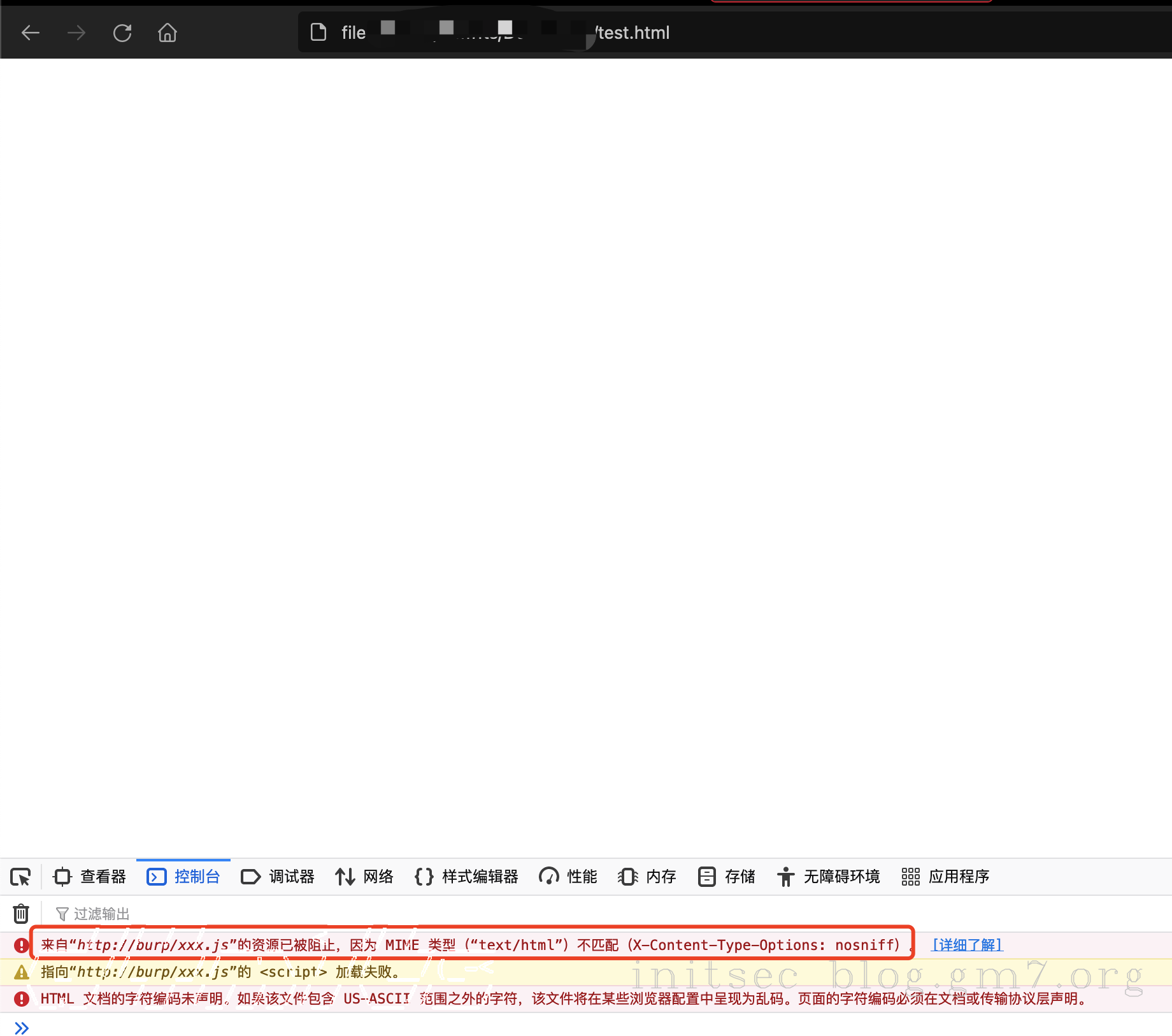Image resolution: width=1172 pixels, height=1036 pixels.
Task: Switch to the 控制台 console tab
Action: coord(183,877)
